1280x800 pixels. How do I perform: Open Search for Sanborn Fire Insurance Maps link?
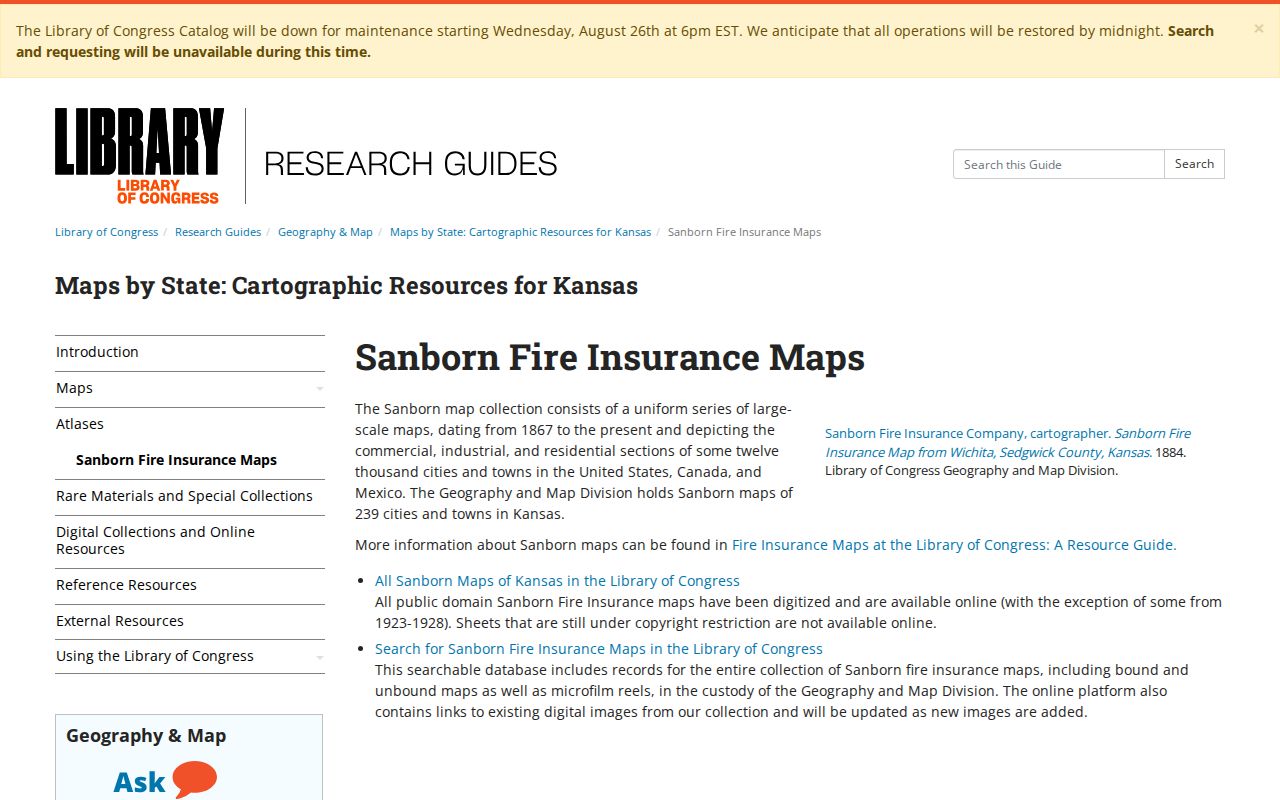coord(599,649)
